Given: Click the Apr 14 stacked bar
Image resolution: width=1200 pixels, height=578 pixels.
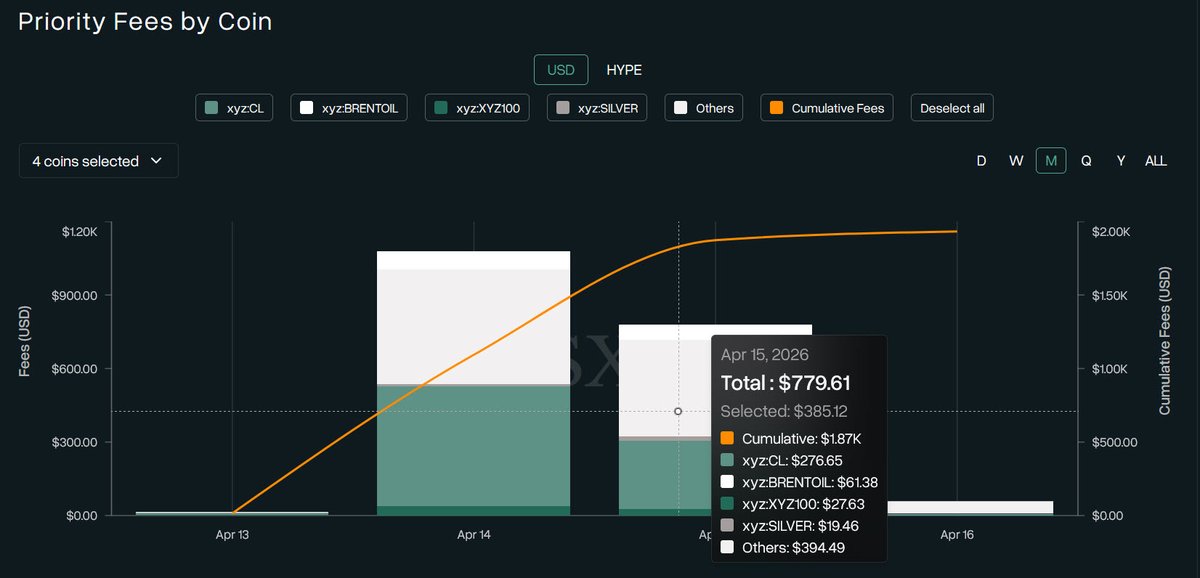Looking at the screenshot, I should tap(473, 400).
